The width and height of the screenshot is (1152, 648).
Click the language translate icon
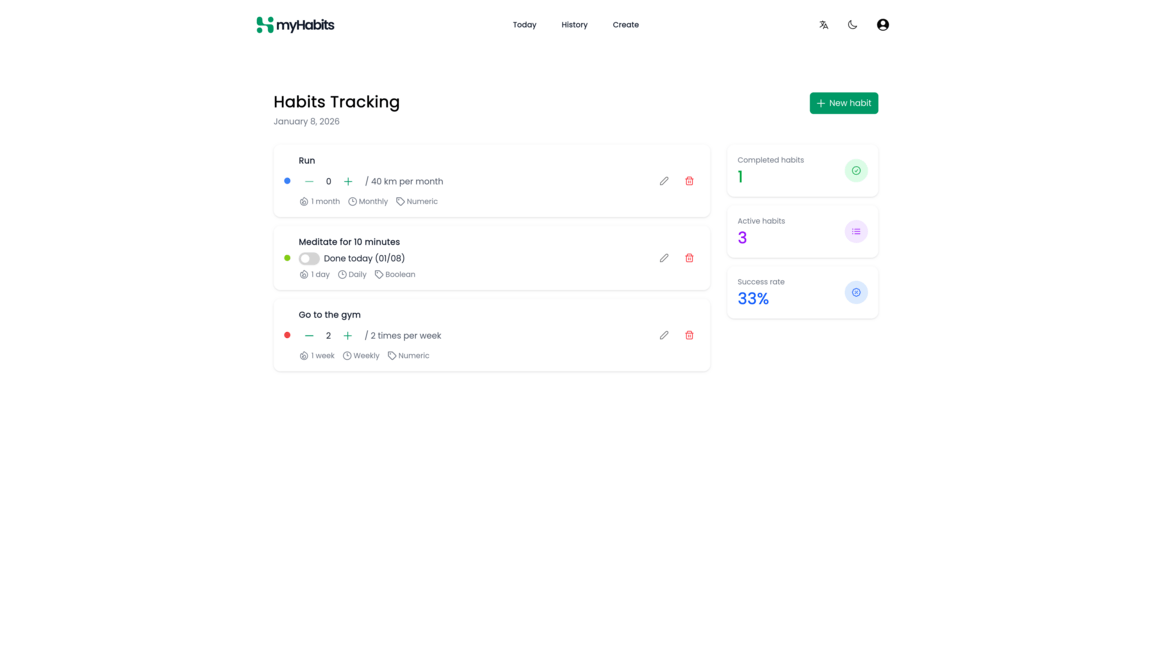tap(823, 25)
